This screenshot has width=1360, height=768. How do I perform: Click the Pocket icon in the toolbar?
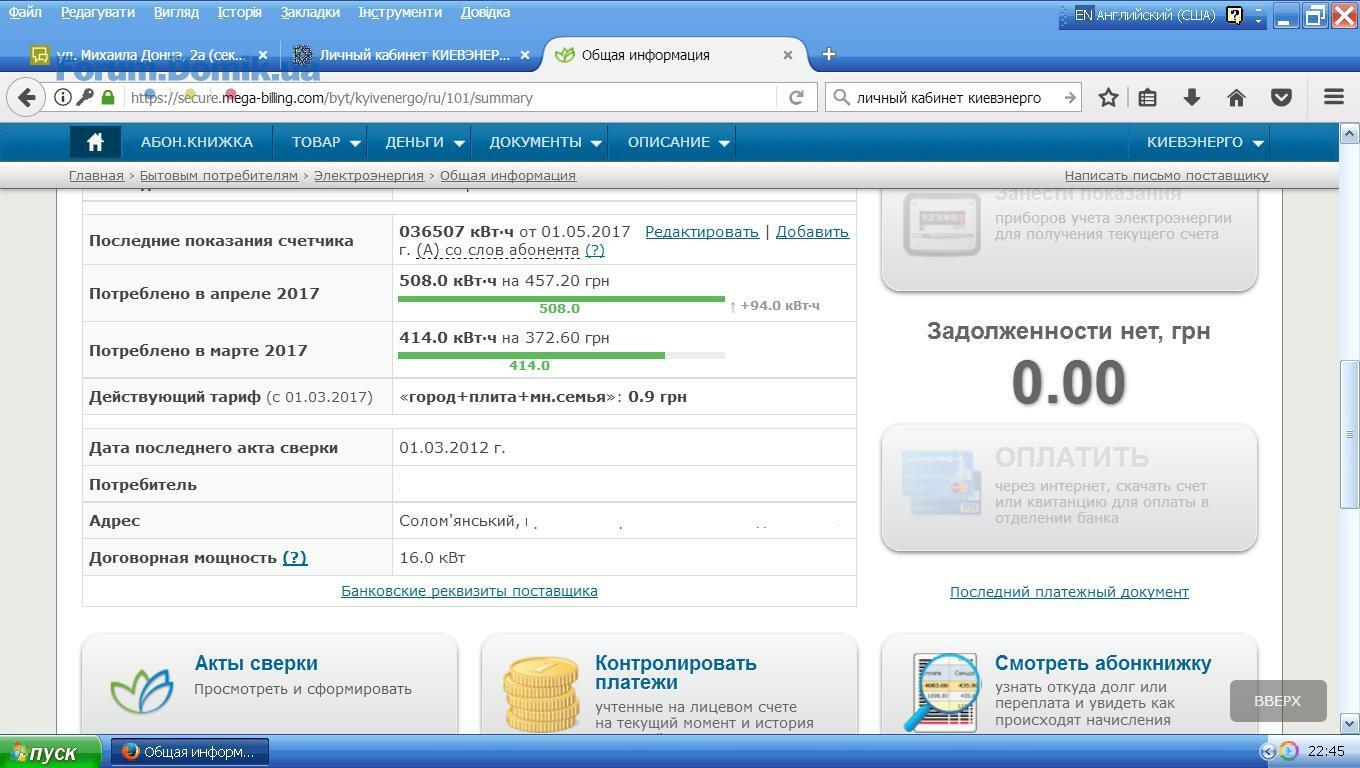[1281, 97]
